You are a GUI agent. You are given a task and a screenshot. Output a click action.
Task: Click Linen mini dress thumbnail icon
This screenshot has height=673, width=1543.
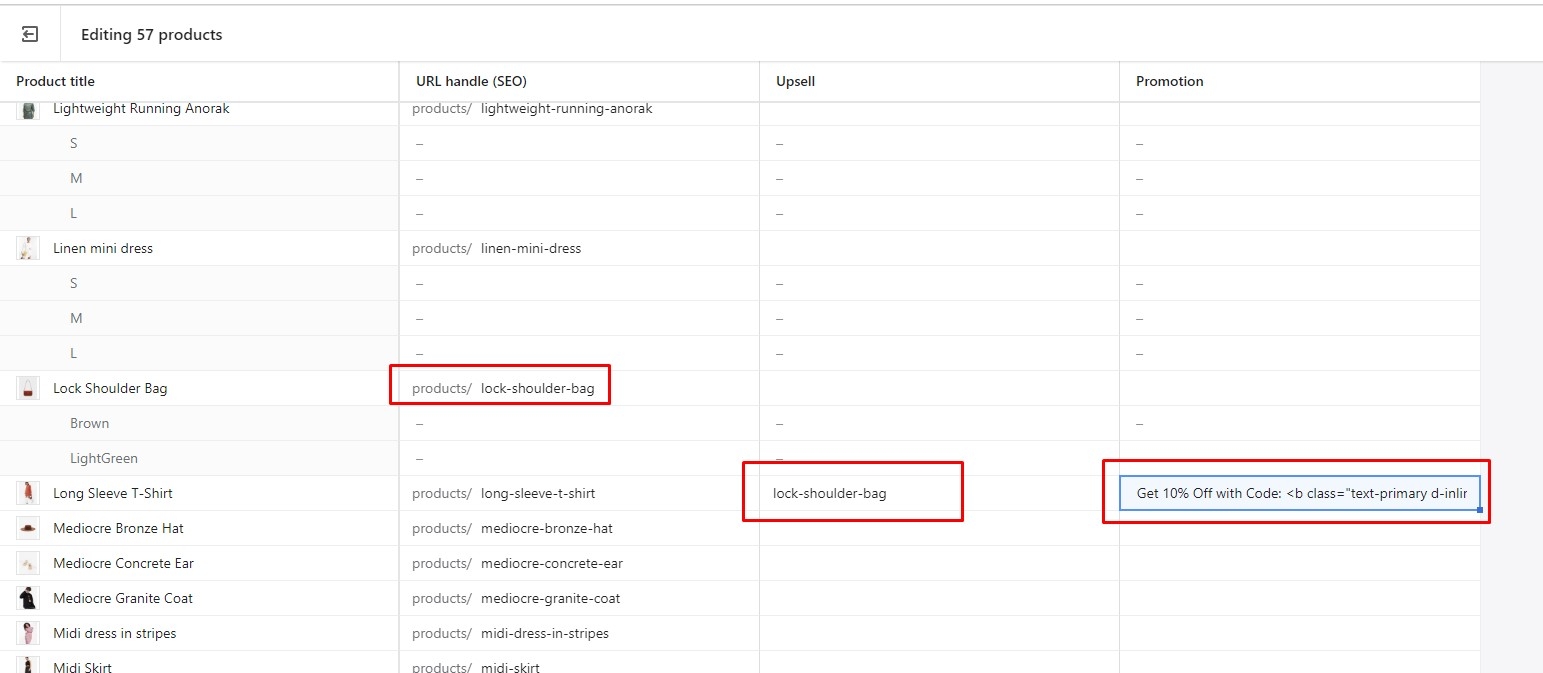tap(28, 248)
